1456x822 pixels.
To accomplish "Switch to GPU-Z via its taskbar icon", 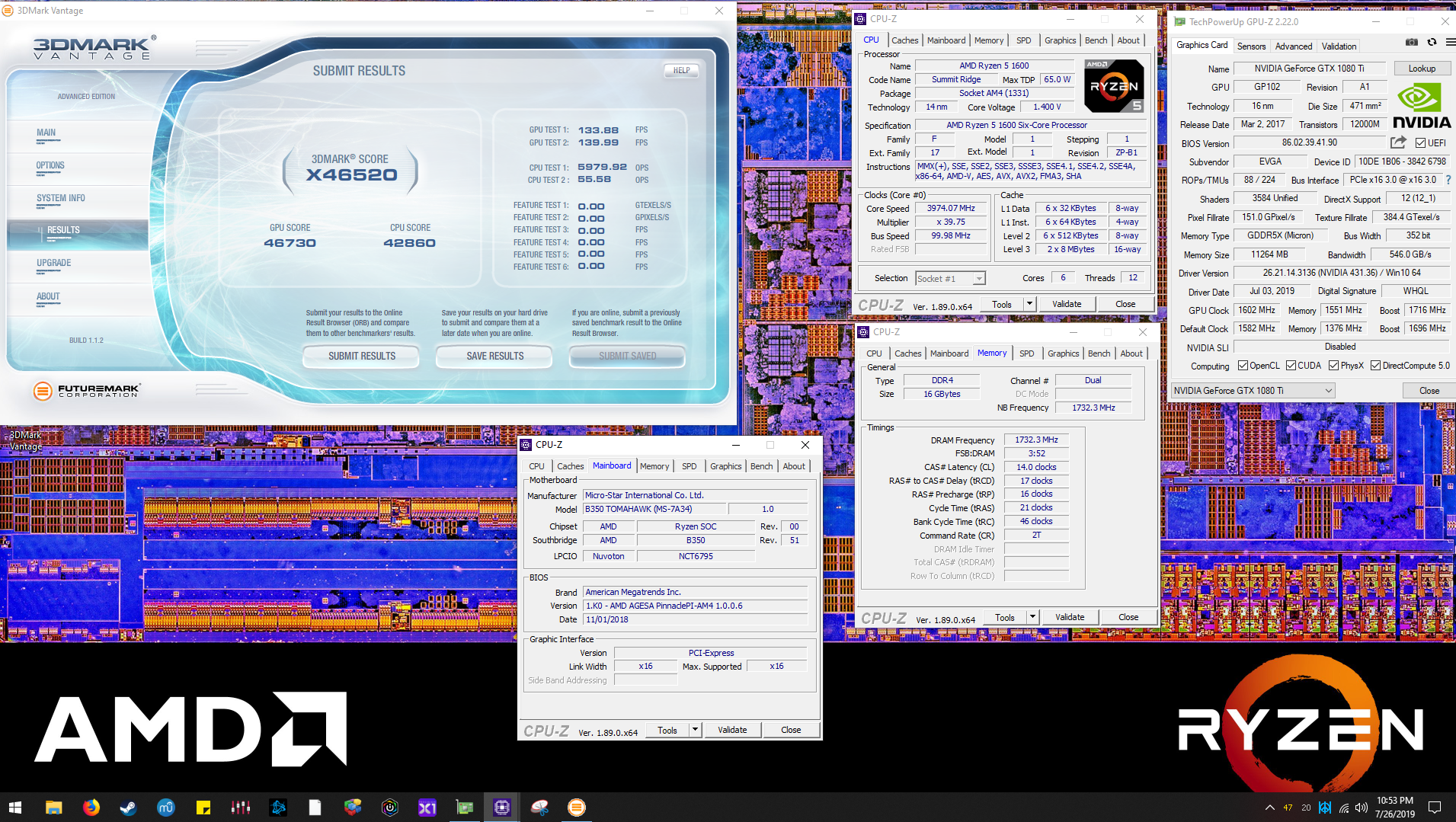I will point(465,808).
